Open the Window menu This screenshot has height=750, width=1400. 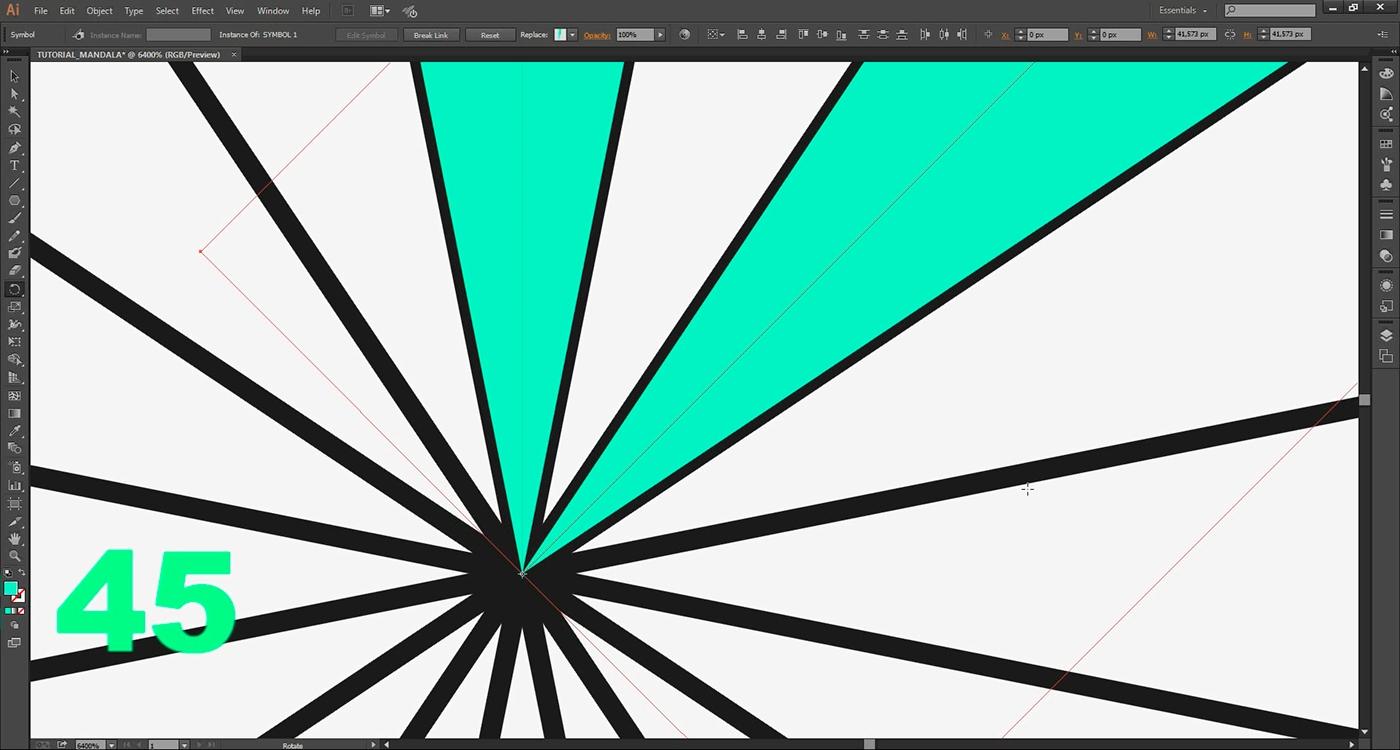tap(273, 10)
